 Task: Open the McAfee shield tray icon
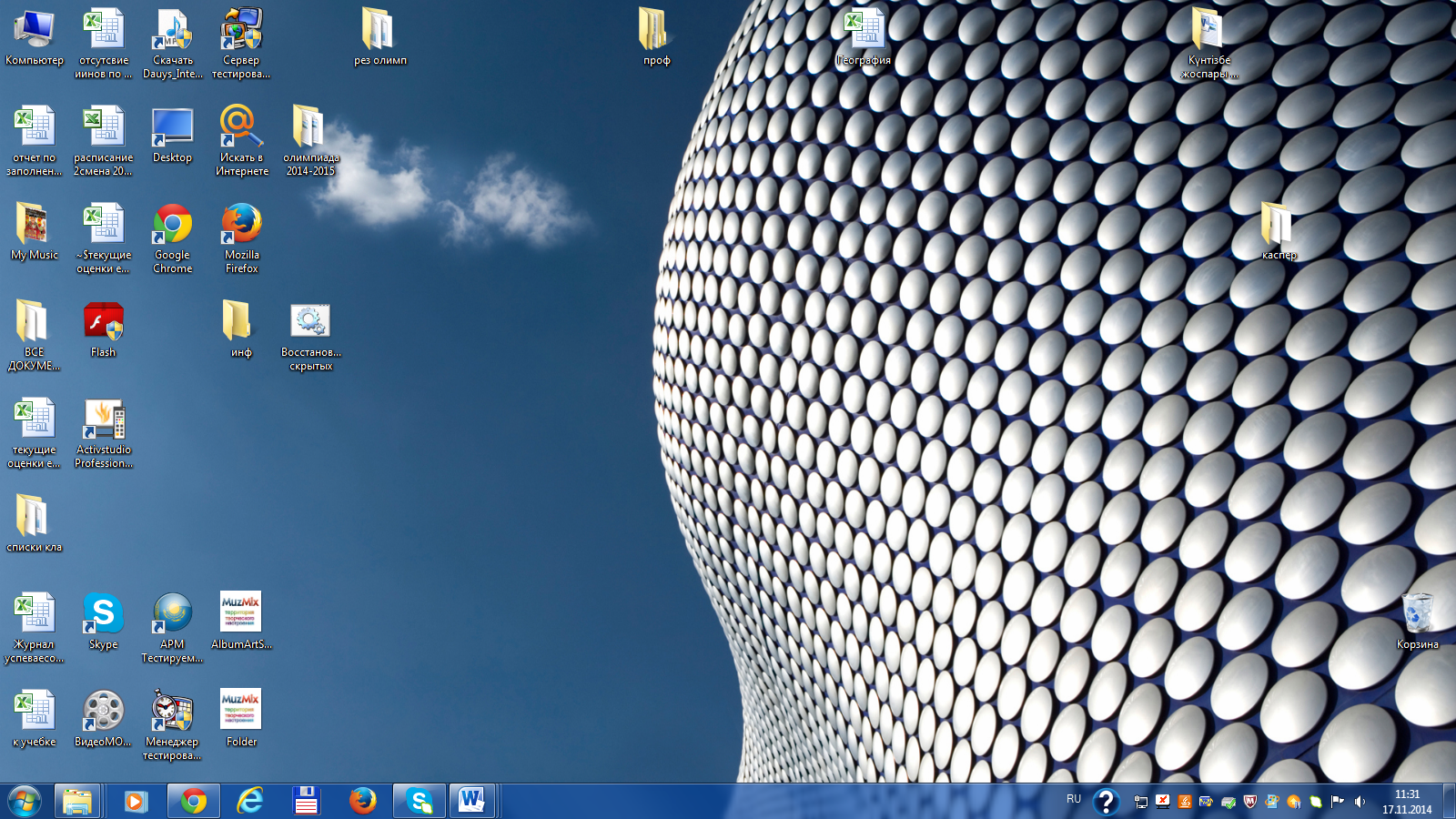(1250, 802)
